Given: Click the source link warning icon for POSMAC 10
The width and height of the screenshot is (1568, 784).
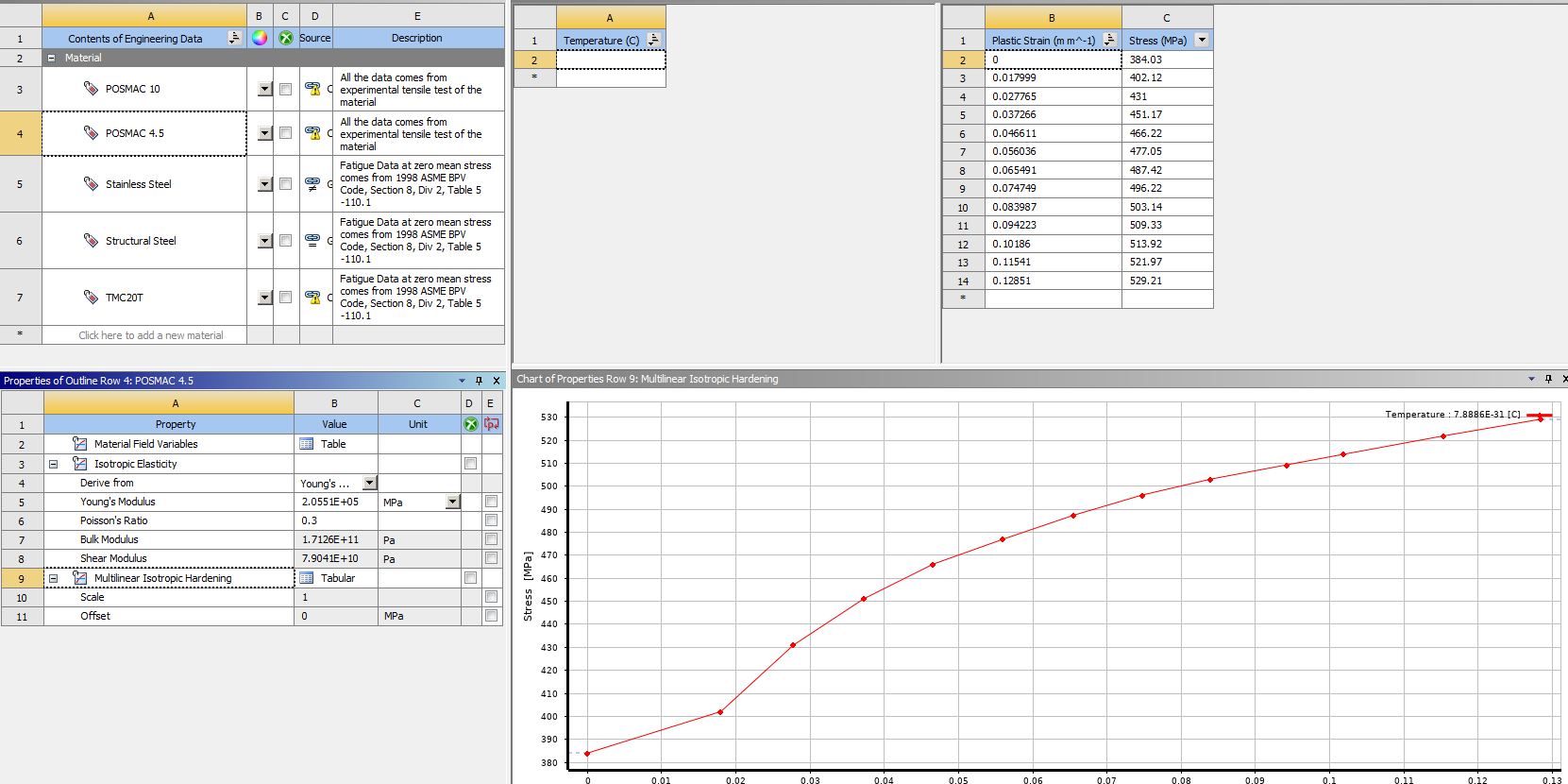Looking at the screenshot, I should pos(312,89).
